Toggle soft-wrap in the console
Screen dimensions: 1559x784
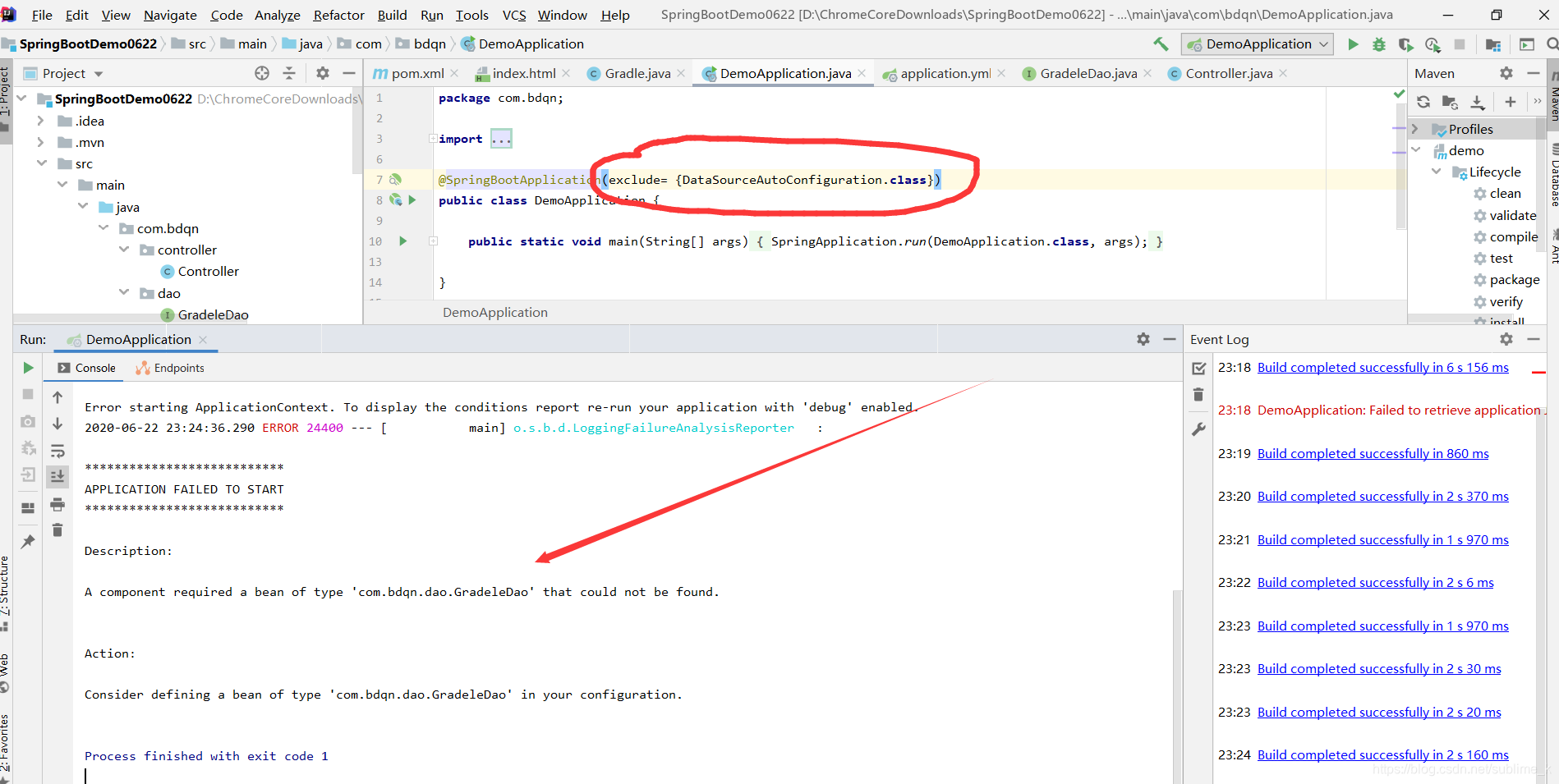click(57, 450)
